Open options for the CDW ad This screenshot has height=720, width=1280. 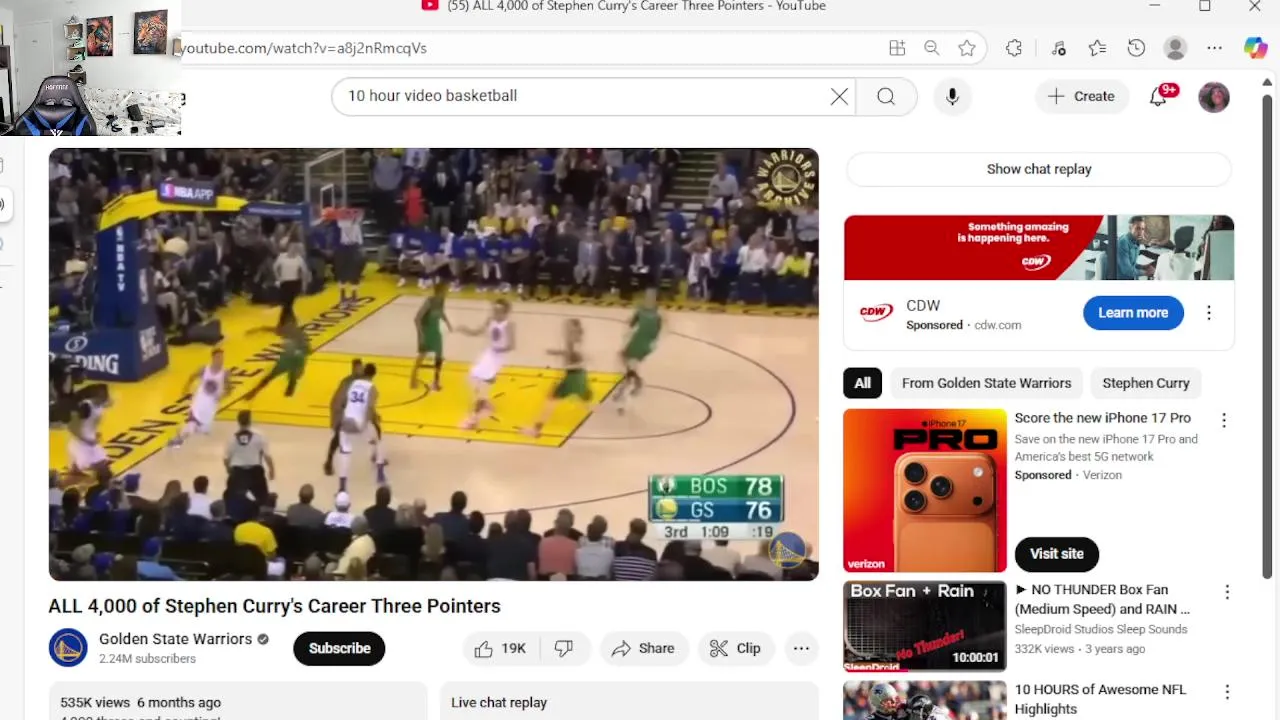[1209, 313]
